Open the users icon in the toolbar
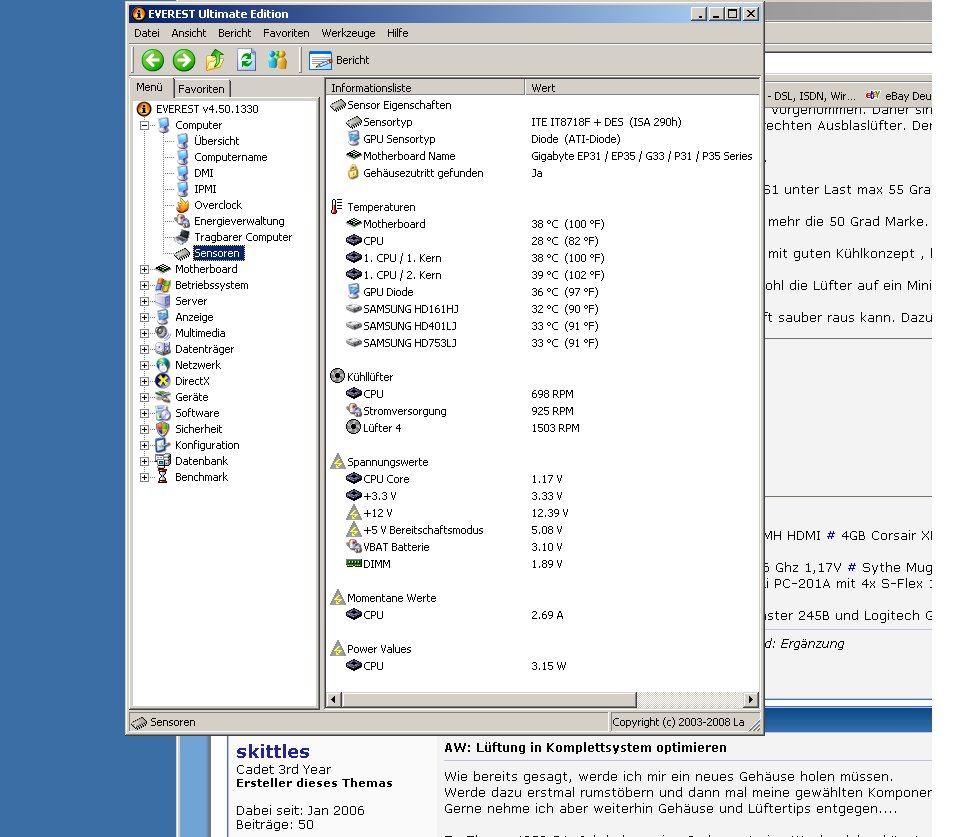Screen dimensions: 960x837 point(277,59)
